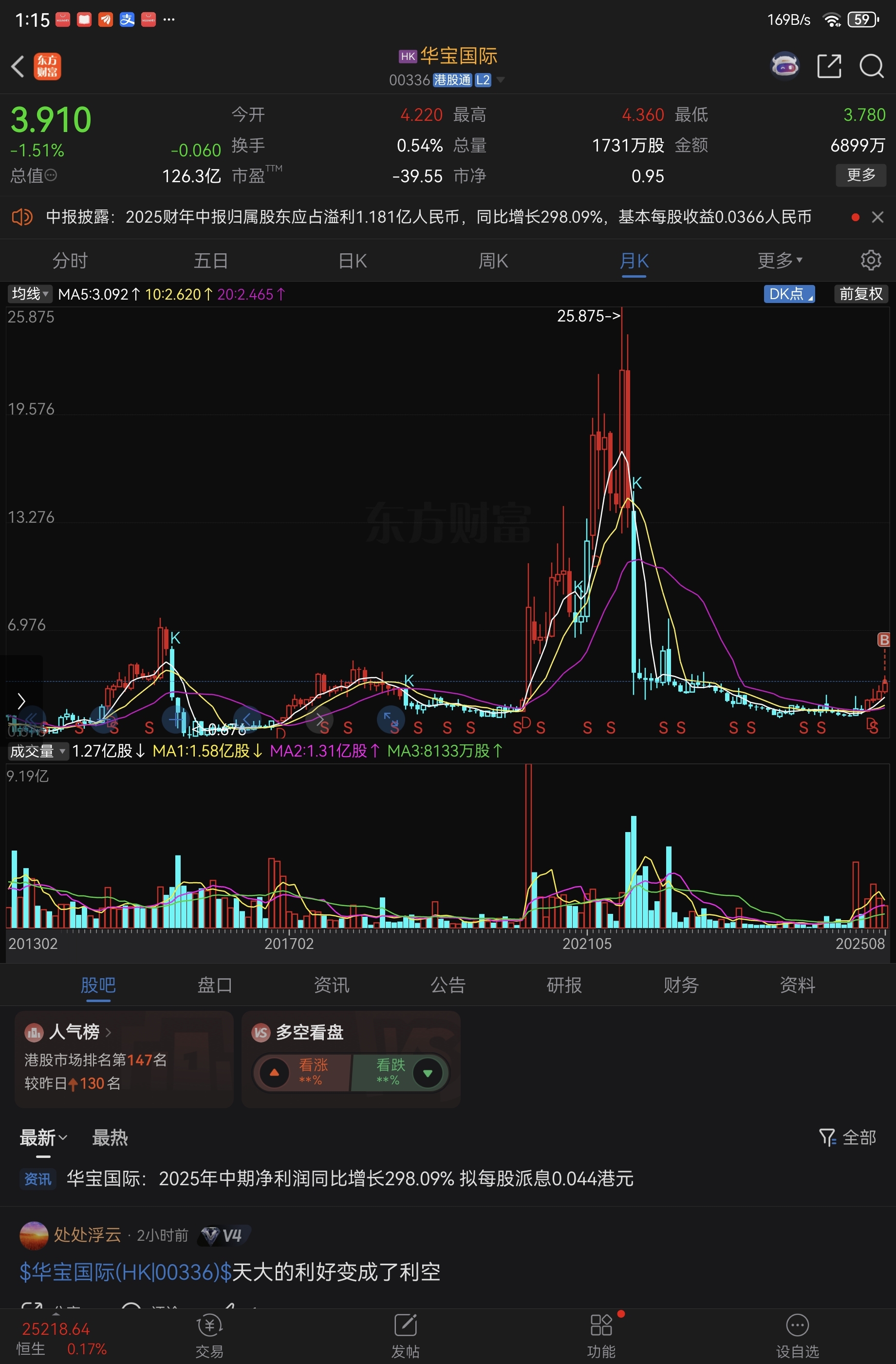
Task: Switch to 资讯 tab
Action: pos(331,985)
